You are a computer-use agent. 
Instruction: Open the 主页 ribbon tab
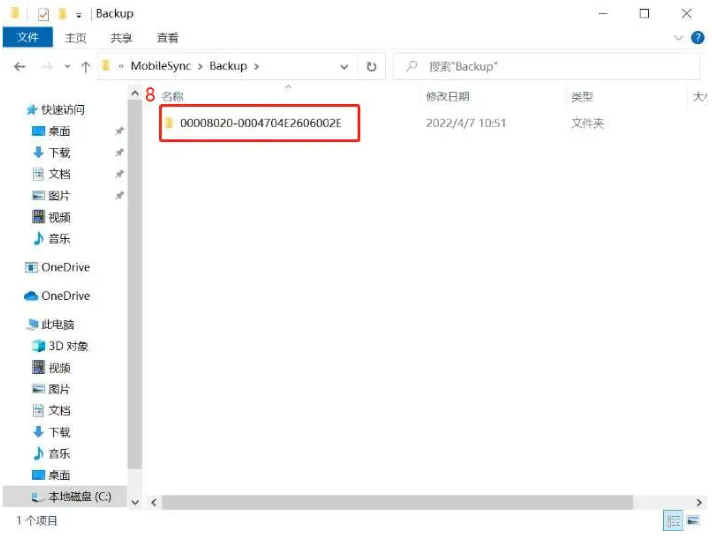[75, 38]
